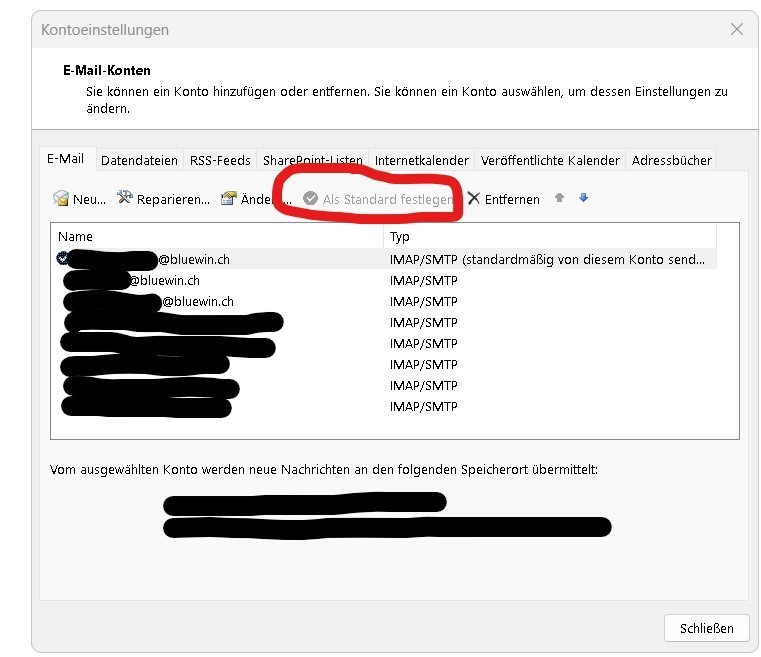
Task: Click the Neu (new account) envelope icon
Action: coord(61,199)
